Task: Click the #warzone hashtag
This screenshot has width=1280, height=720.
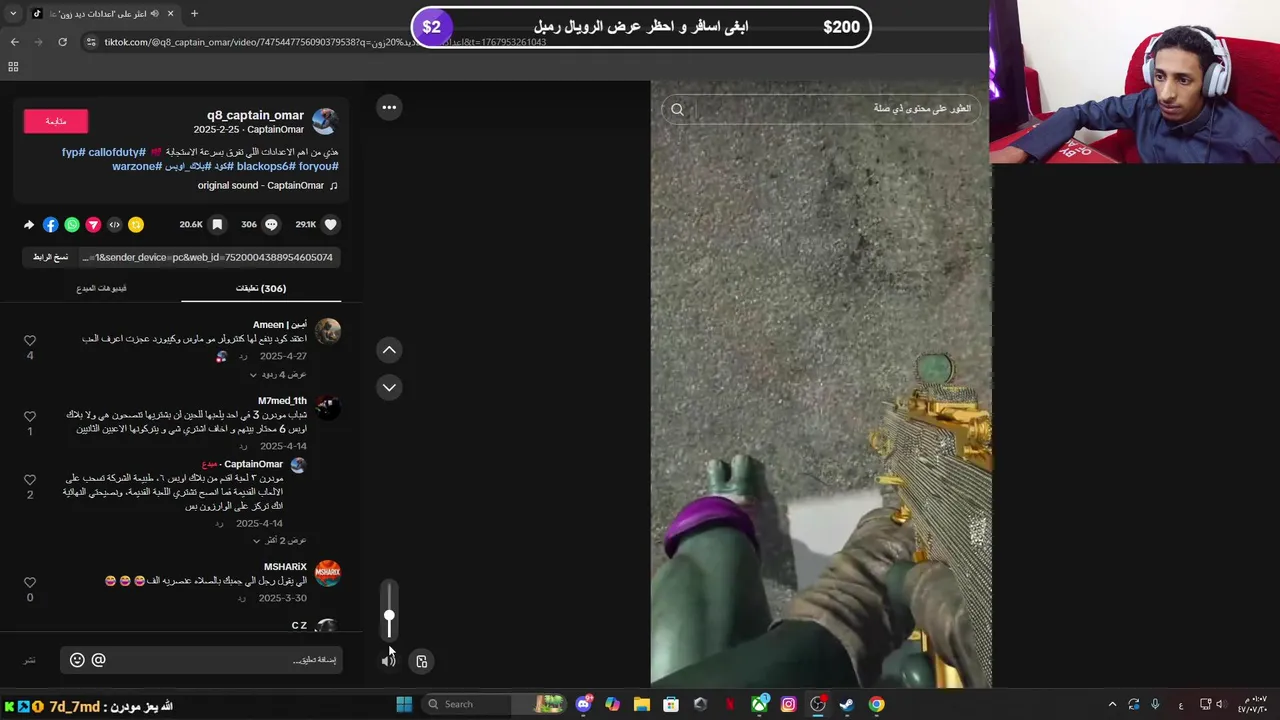Action: [x=137, y=166]
